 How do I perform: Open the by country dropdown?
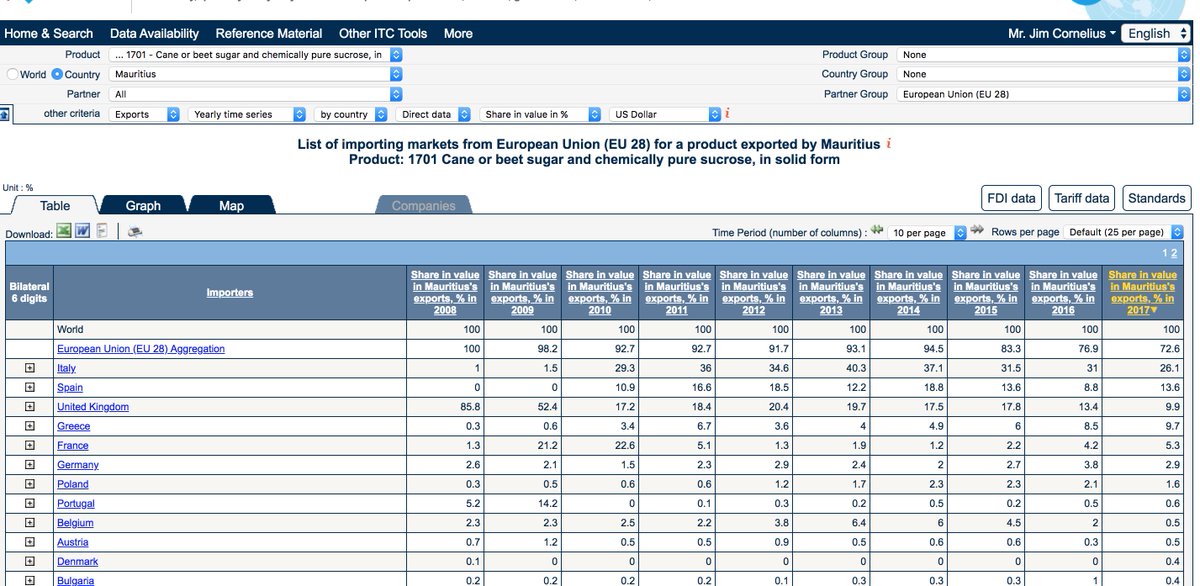(x=352, y=115)
